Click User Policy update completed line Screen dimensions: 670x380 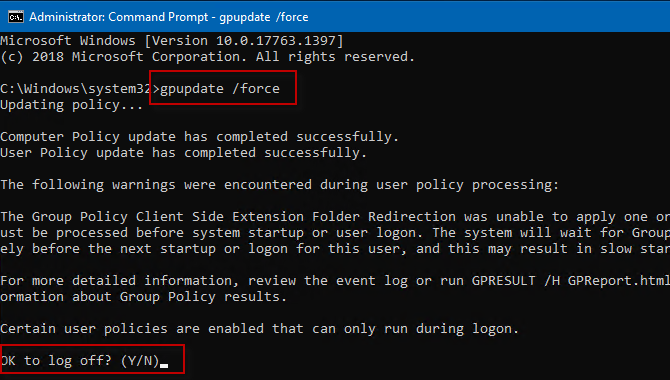pyautogui.click(x=183, y=153)
